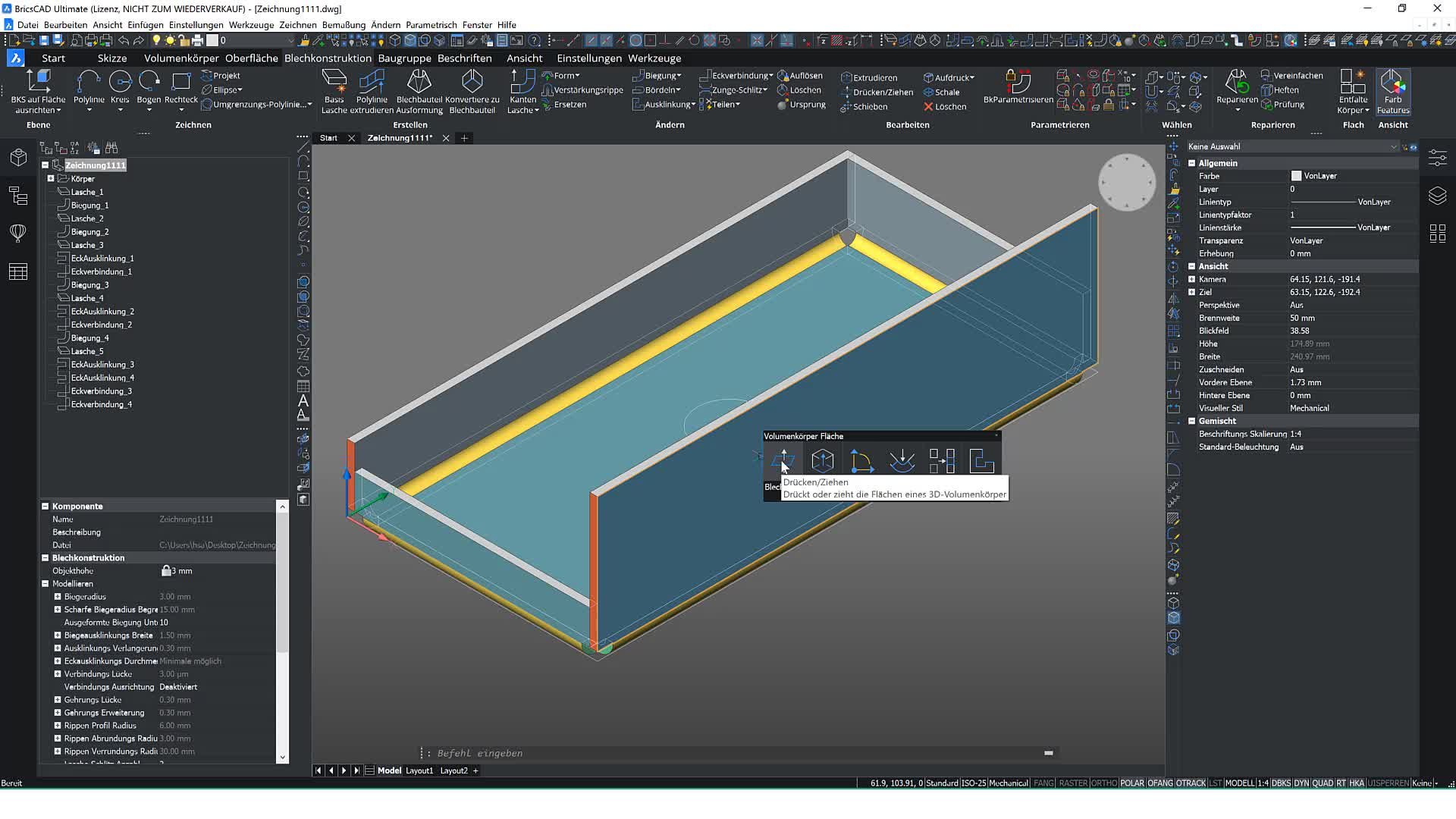Switch to Layout1 tab

point(419,770)
